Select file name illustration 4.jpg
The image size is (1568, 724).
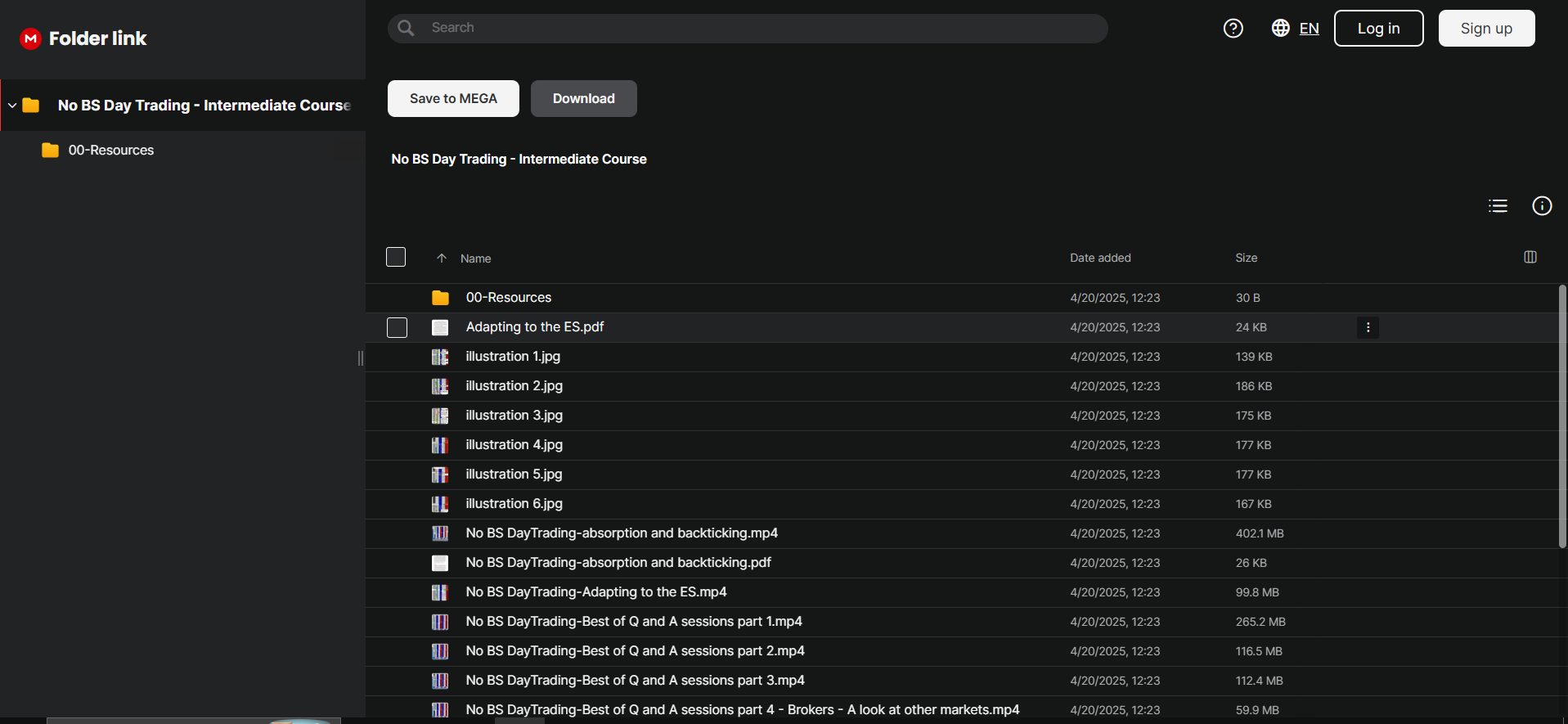tap(514, 445)
